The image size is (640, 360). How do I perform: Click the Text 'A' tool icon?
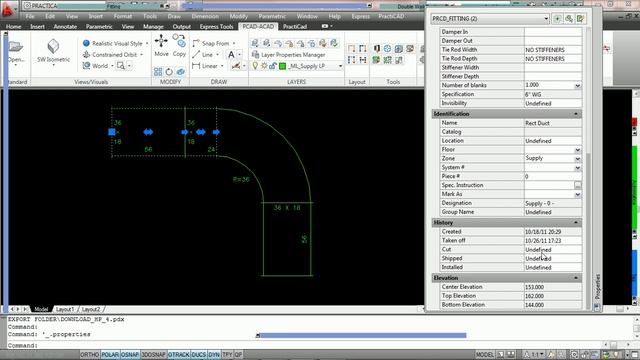tap(231, 55)
